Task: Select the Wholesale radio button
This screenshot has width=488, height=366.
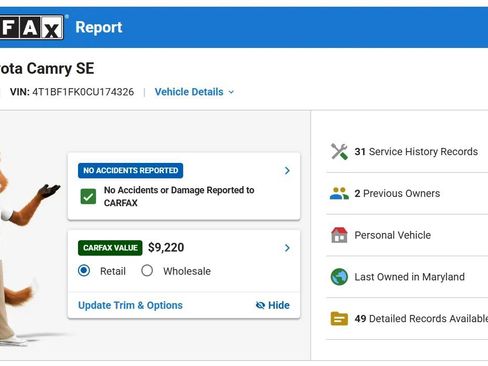Action: click(147, 270)
